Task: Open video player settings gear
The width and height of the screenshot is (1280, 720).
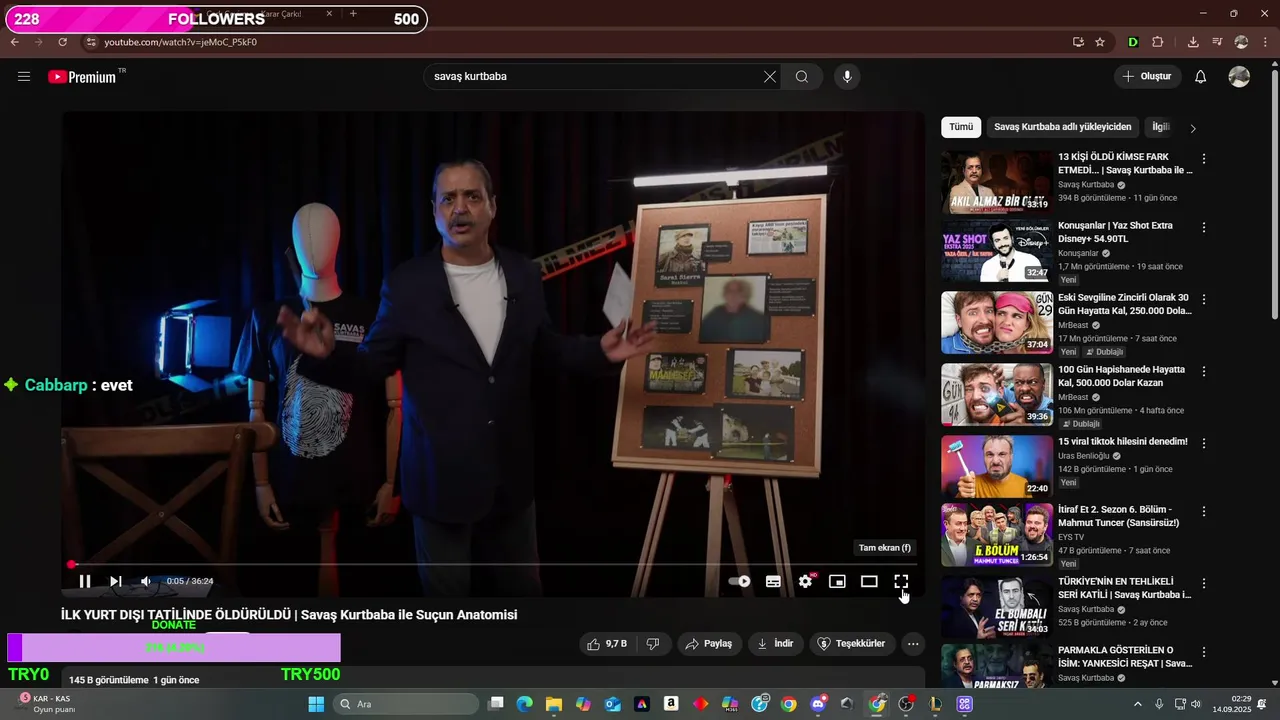Action: (x=805, y=581)
